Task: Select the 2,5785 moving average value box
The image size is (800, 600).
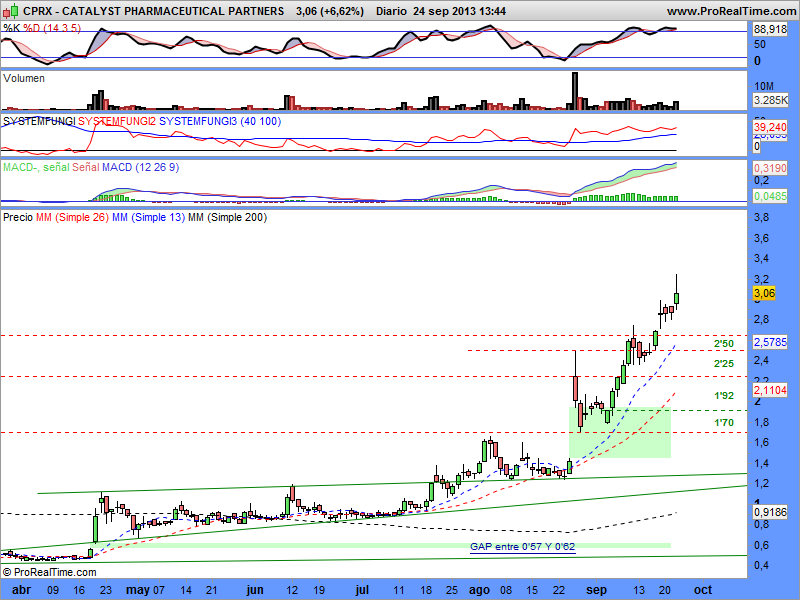Action: coord(770,342)
